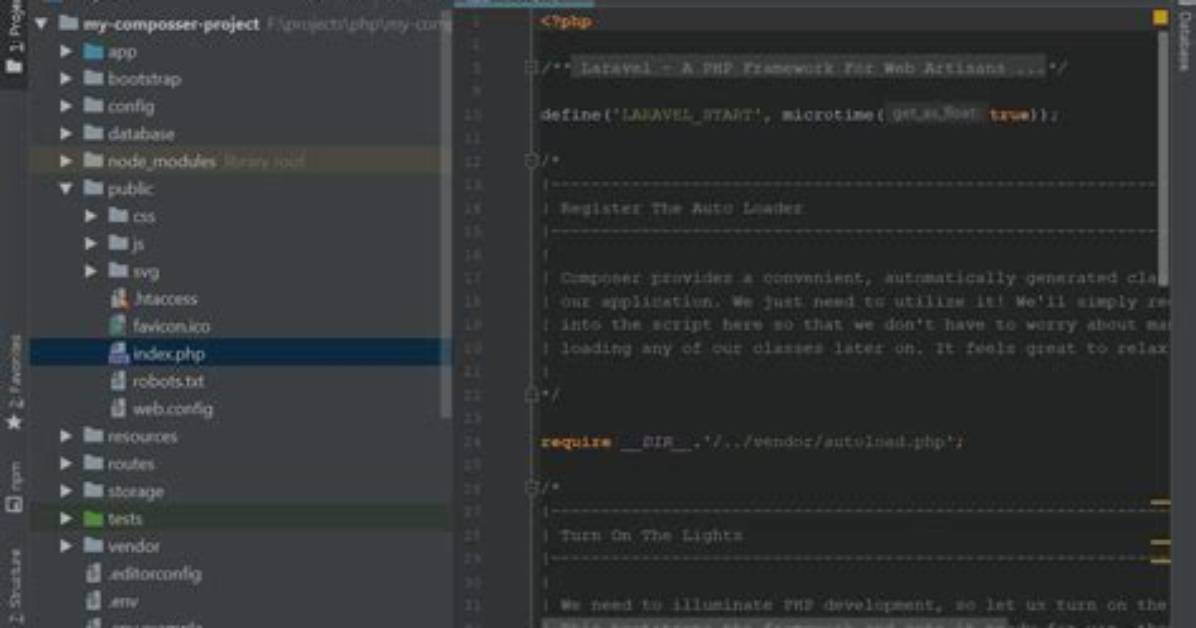Select the favicon.ico file name
Screen dimensions: 1196x628
tap(172, 326)
